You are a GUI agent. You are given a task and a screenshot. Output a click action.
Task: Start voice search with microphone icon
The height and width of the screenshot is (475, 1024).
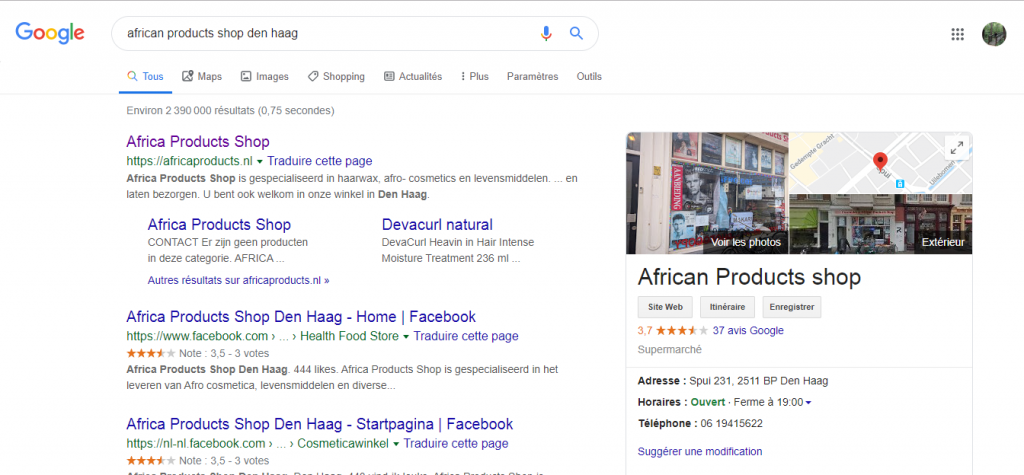pyautogui.click(x=546, y=33)
